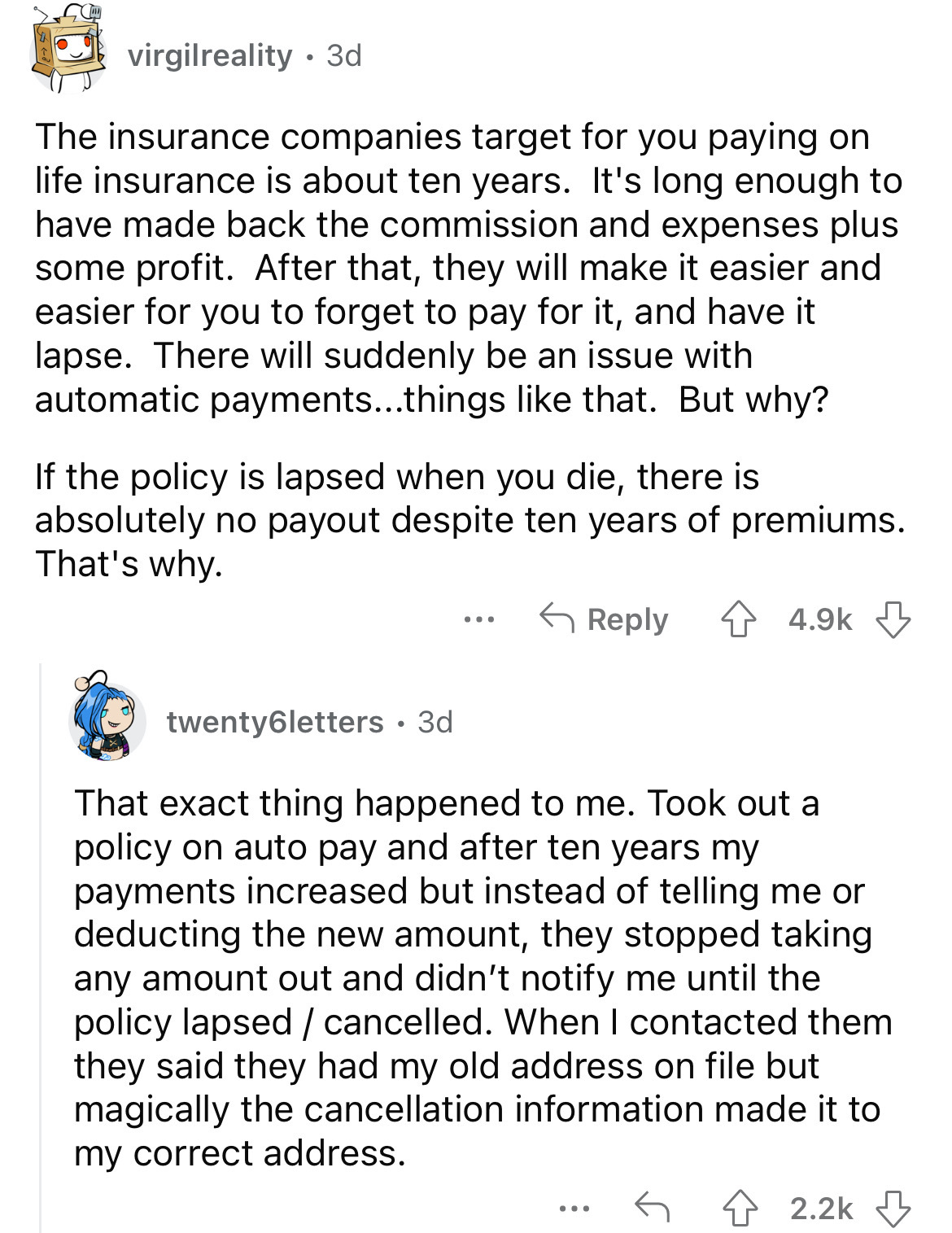The image size is (952, 1233).
Task: Click the 4.9k vote score
Action: (x=819, y=620)
